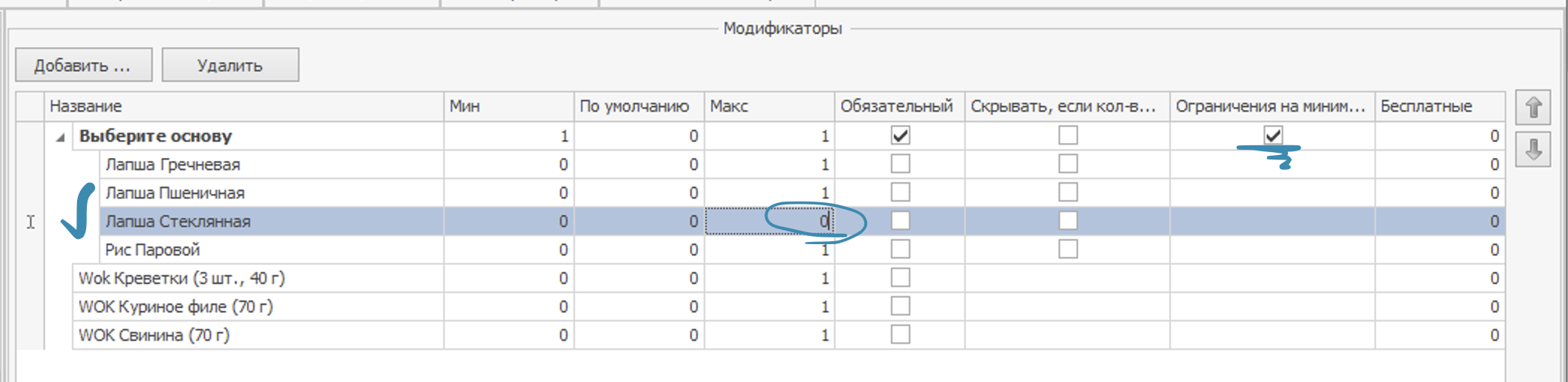This screenshot has width=1568, height=382.
Task: Collapse the Выберите основу group
Action: pos(61,137)
